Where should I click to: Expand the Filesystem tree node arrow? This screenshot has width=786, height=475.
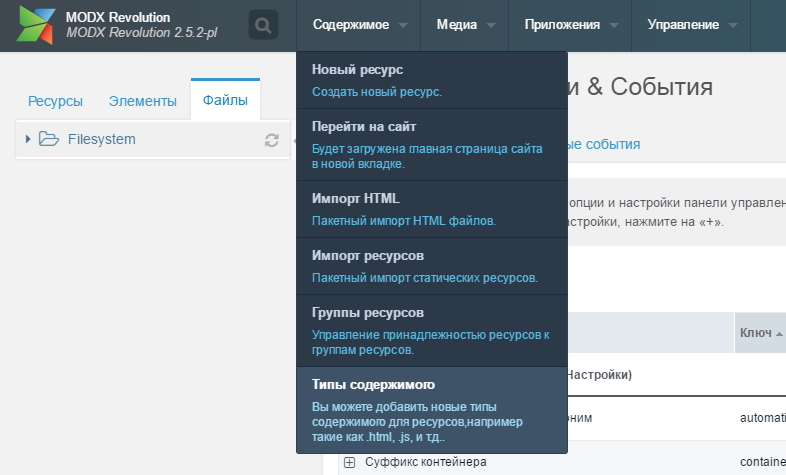28,139
